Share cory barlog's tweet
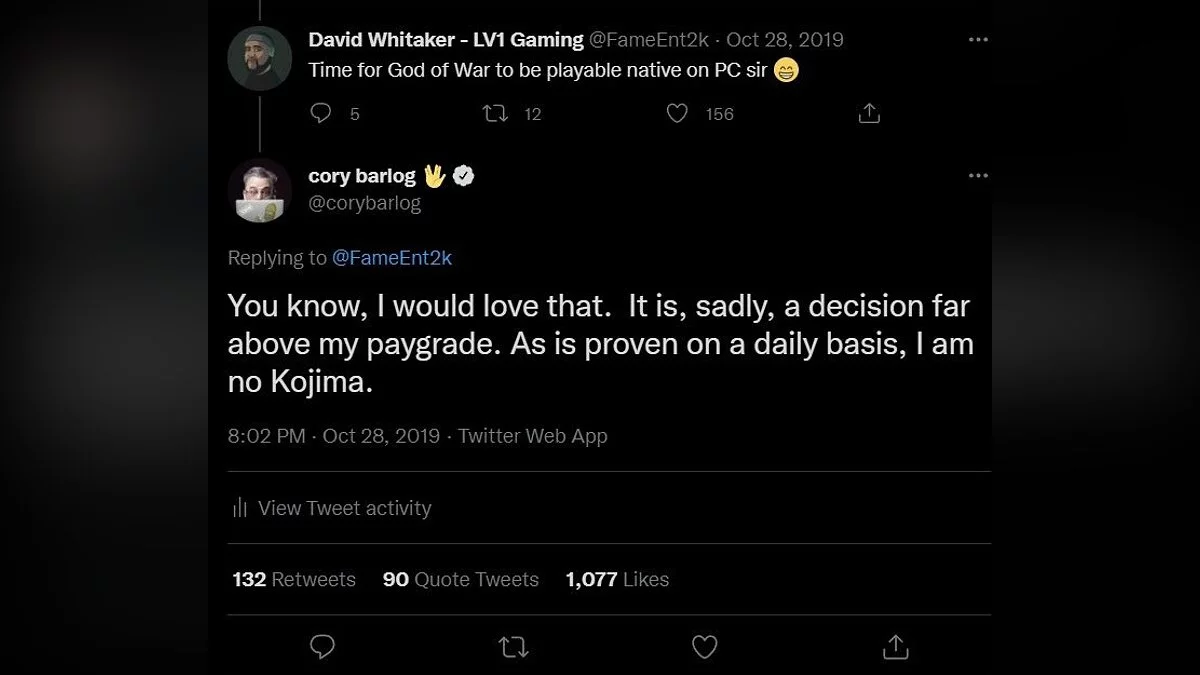The width and height of the screenshot is (1200, 675). pyautogui.click(x=896, y=646)
